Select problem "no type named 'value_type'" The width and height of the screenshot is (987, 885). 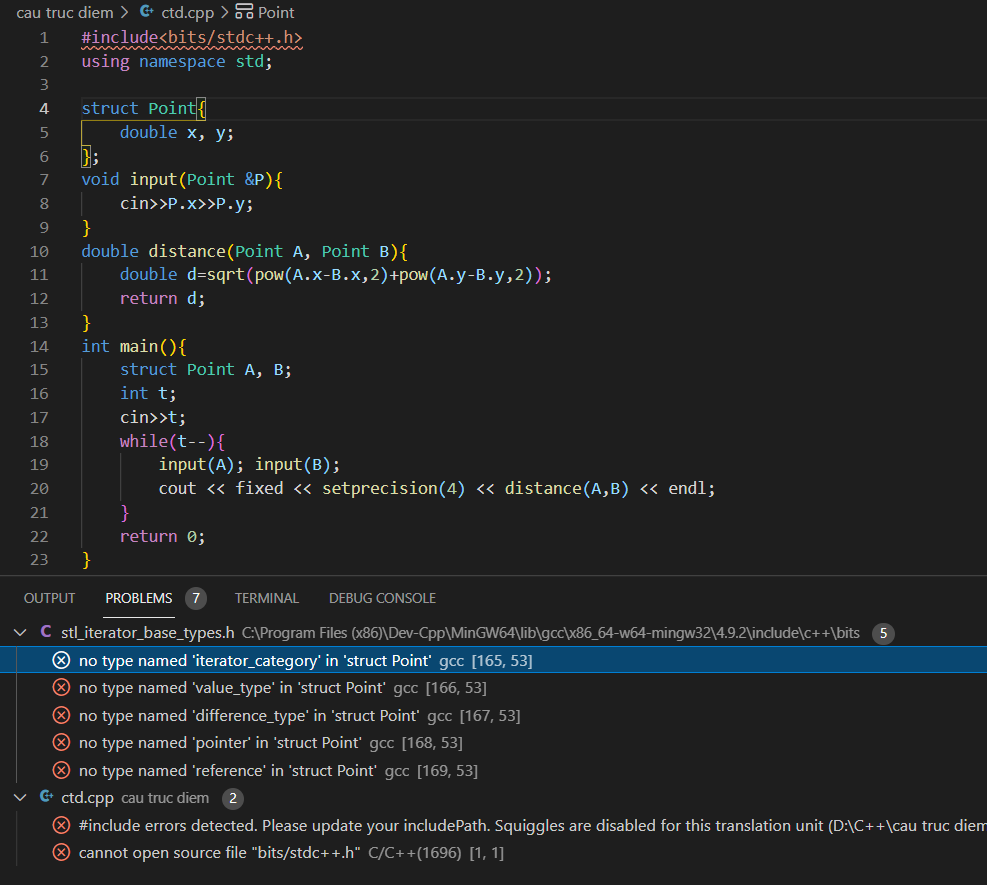click(494, 687)
